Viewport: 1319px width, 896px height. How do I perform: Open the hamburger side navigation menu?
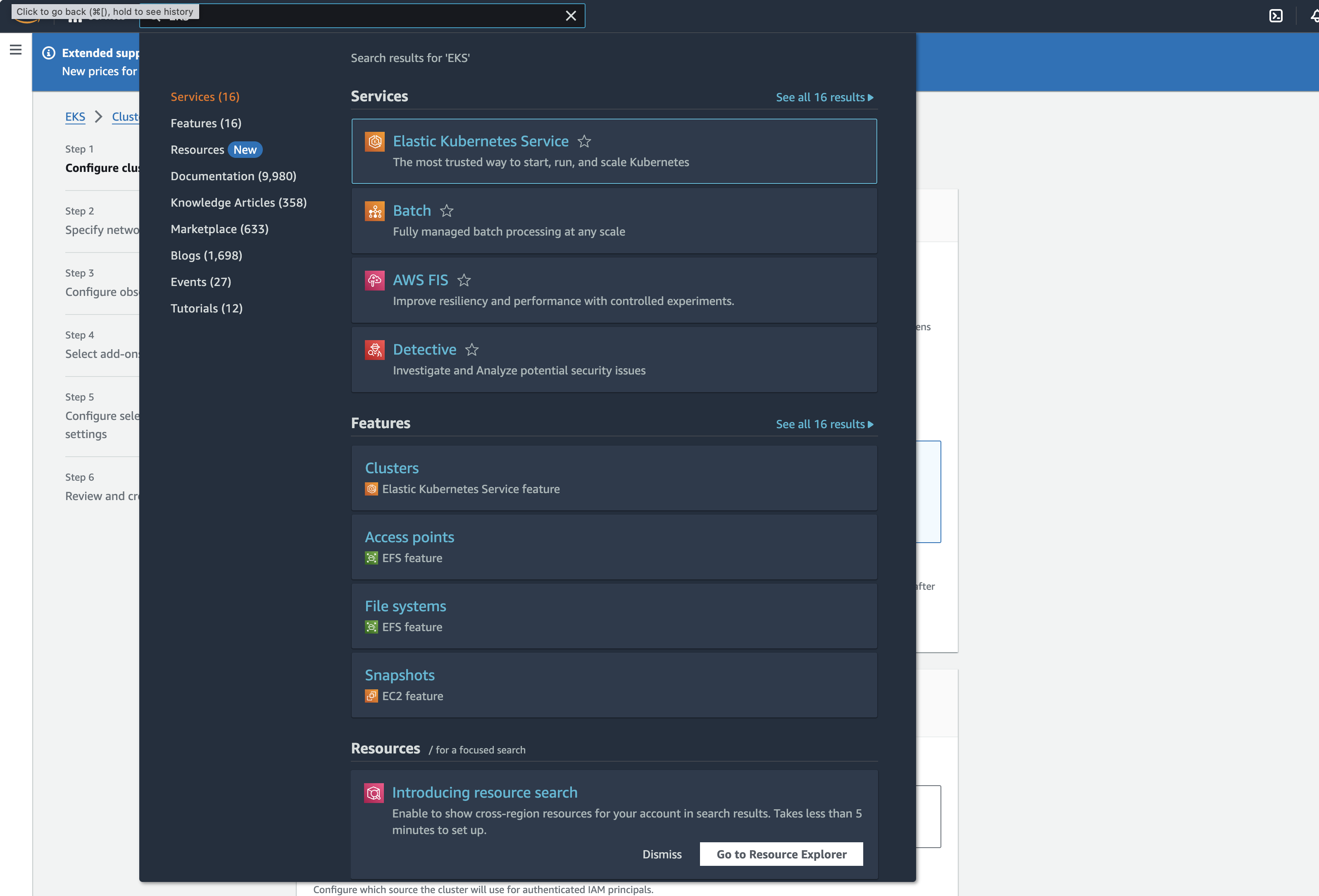coord(16,50)
